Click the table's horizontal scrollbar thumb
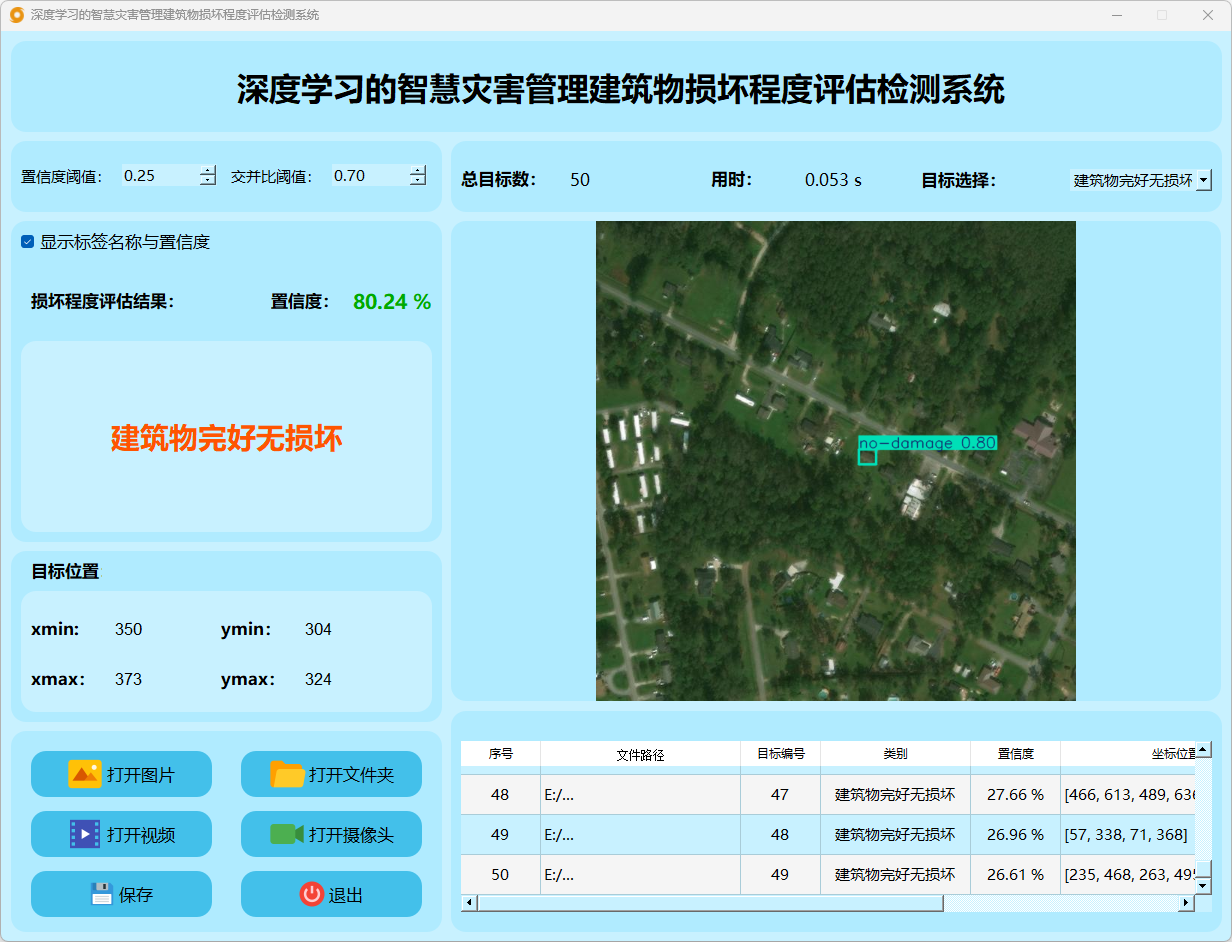The image size is (1232, 942). pyautogui.click(x=710, y=903)
